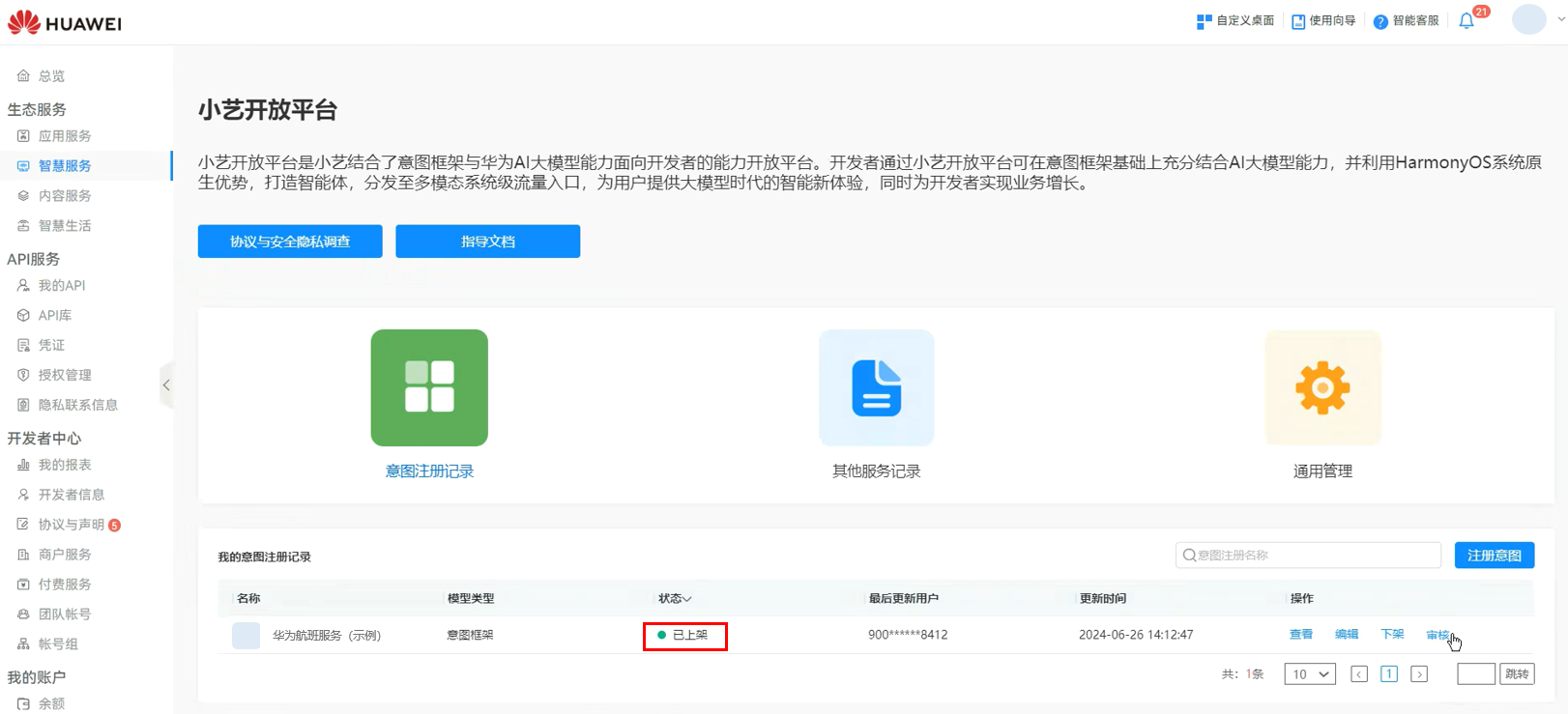Open 使用向导 in the top bar
Screen dimensions: 1568x714
coord(1323,20)
